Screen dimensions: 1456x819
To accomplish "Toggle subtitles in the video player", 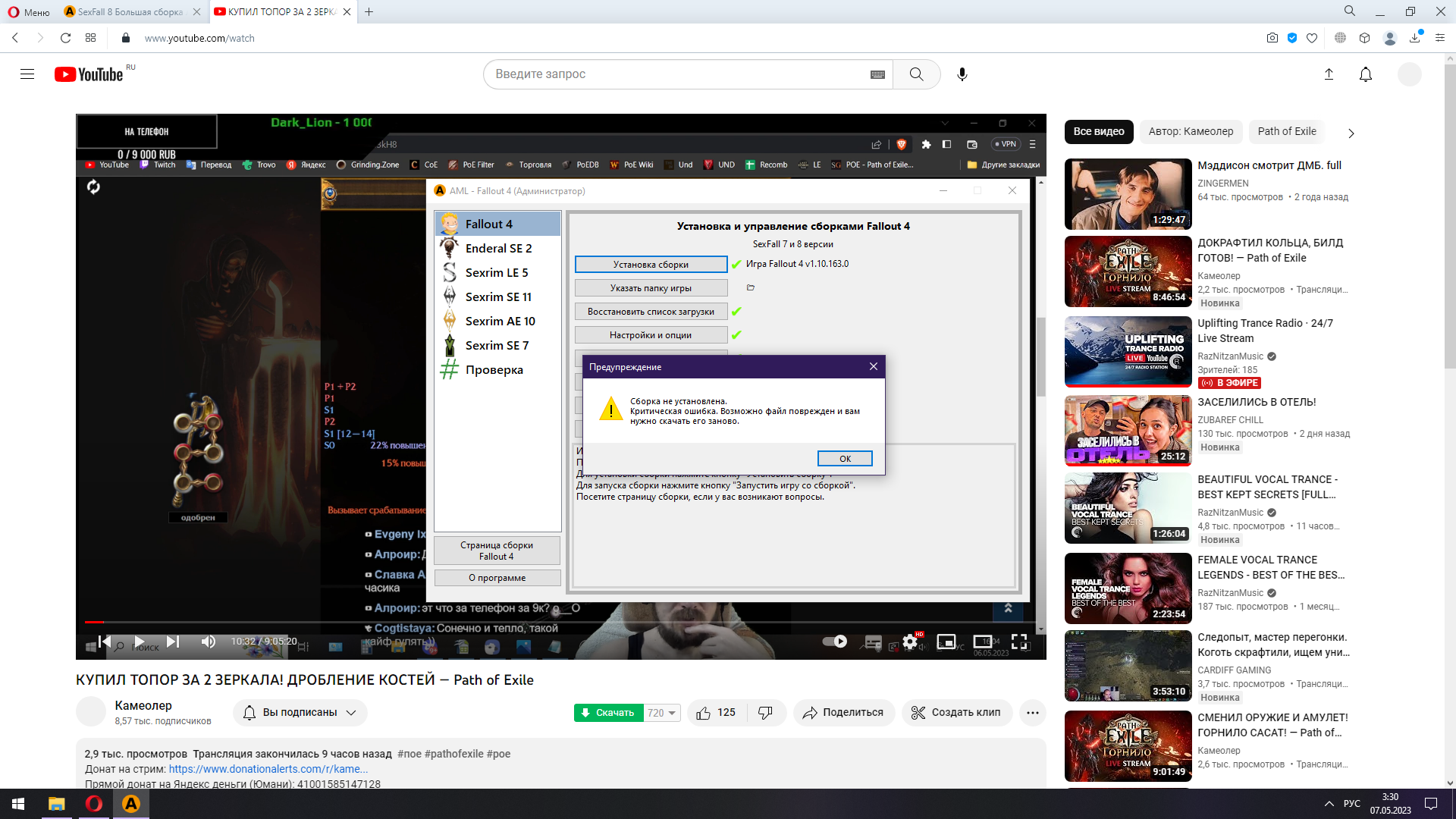I will coord(873,642).
